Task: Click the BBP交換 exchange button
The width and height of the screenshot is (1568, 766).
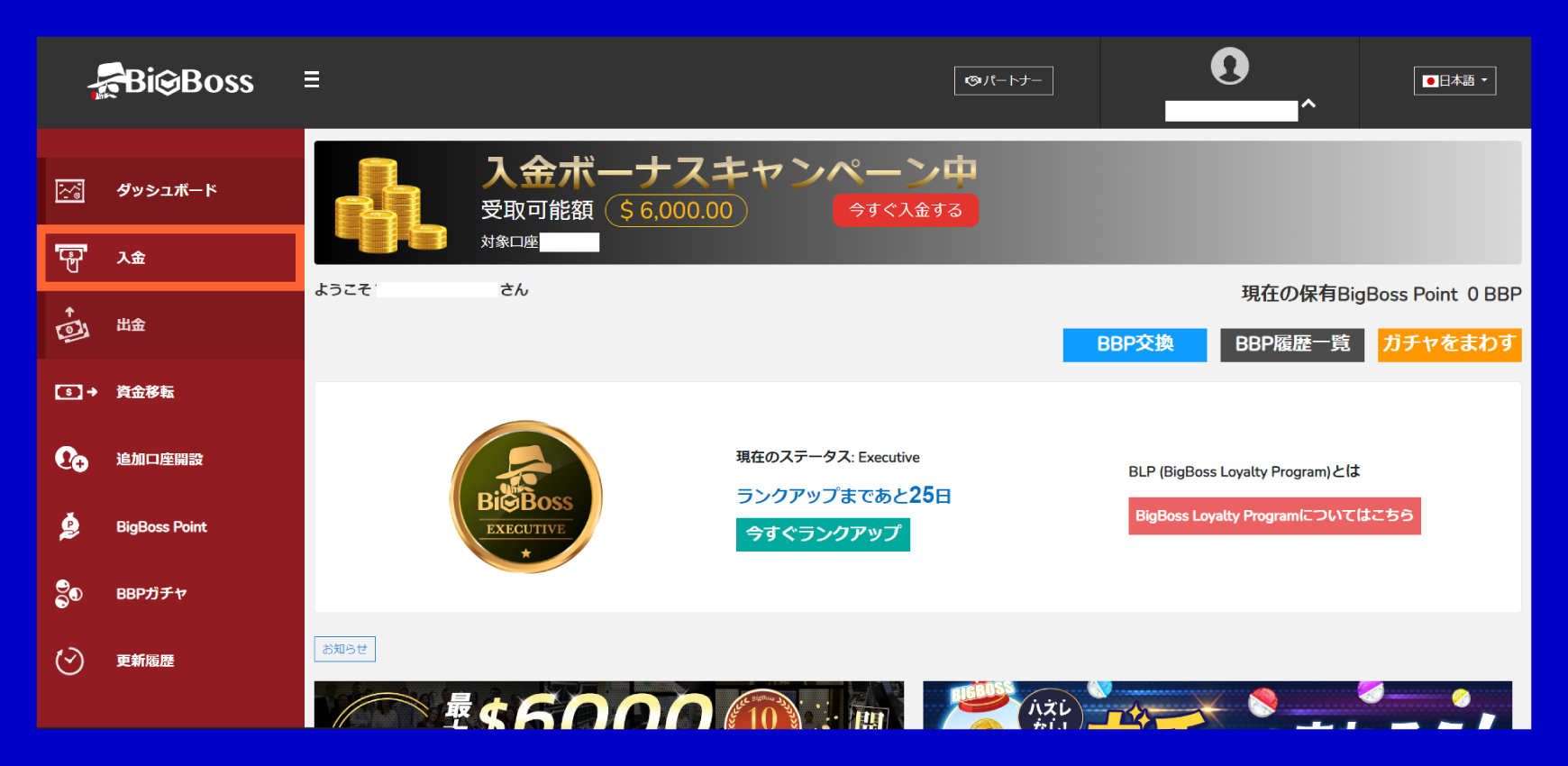Action: click(x=1135, y=344)
